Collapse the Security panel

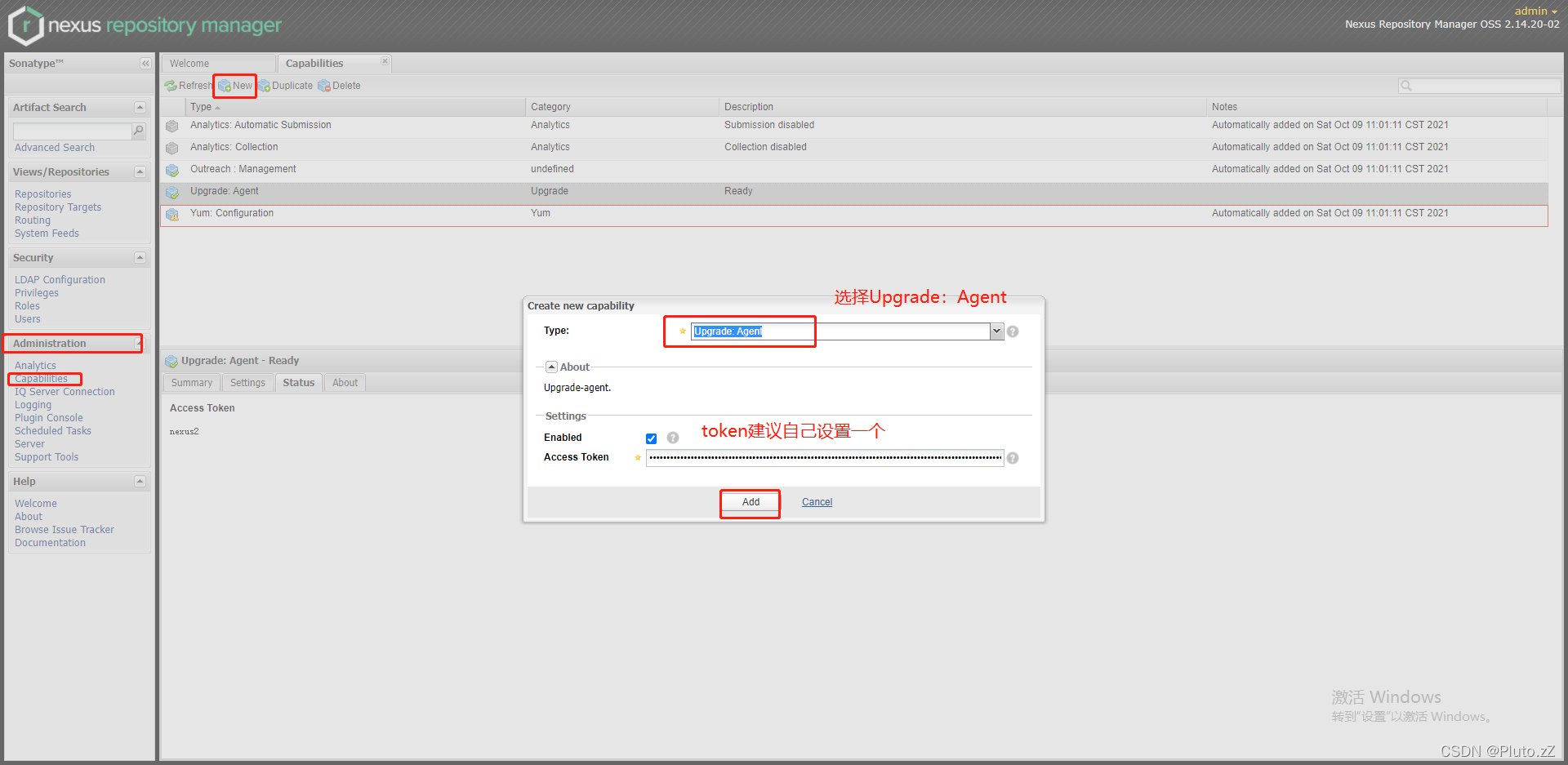pyautogui.click(x=140, y=258)
